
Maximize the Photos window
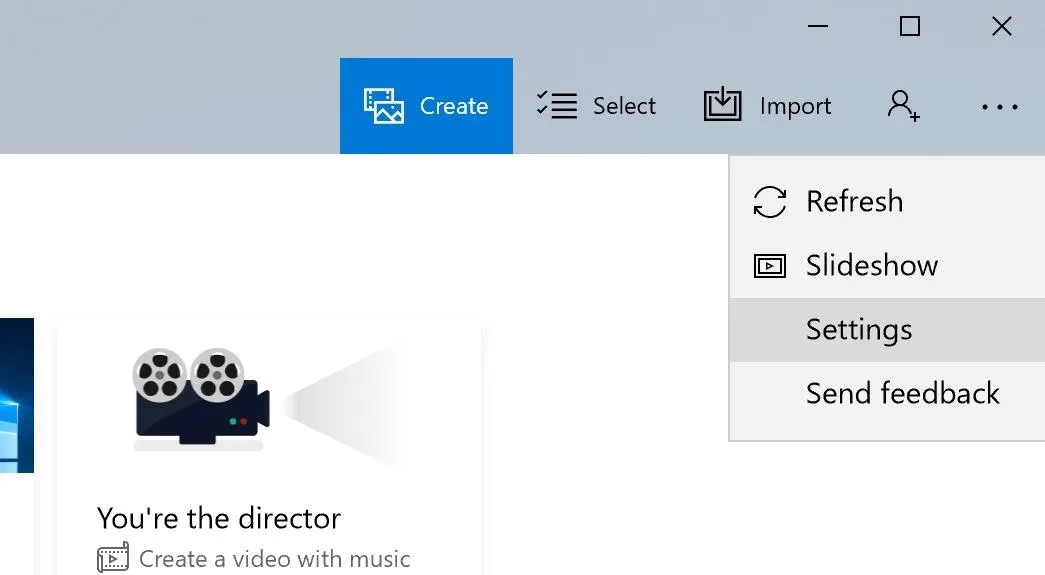point(910,27)
